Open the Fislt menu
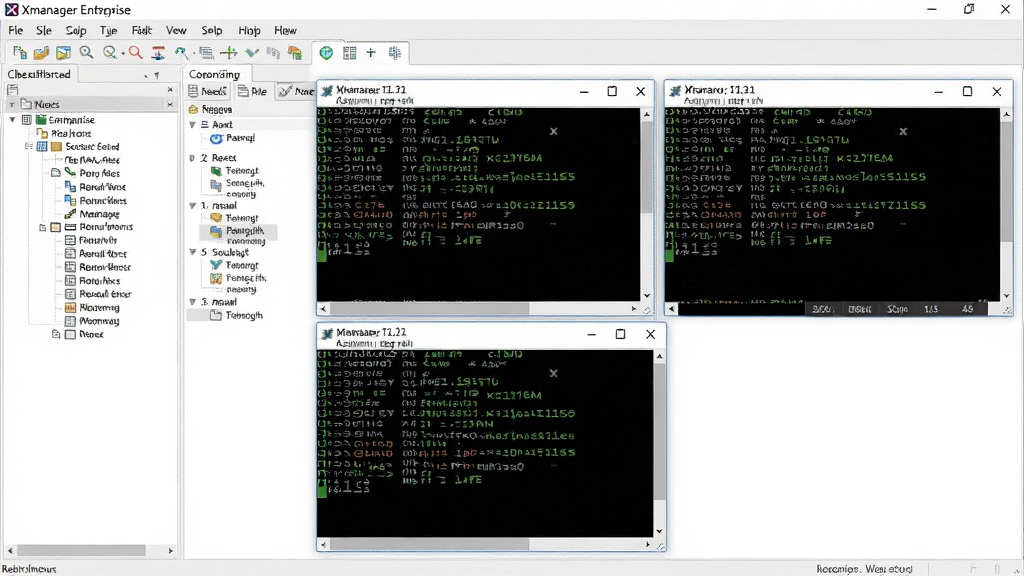 pos(142,30)
